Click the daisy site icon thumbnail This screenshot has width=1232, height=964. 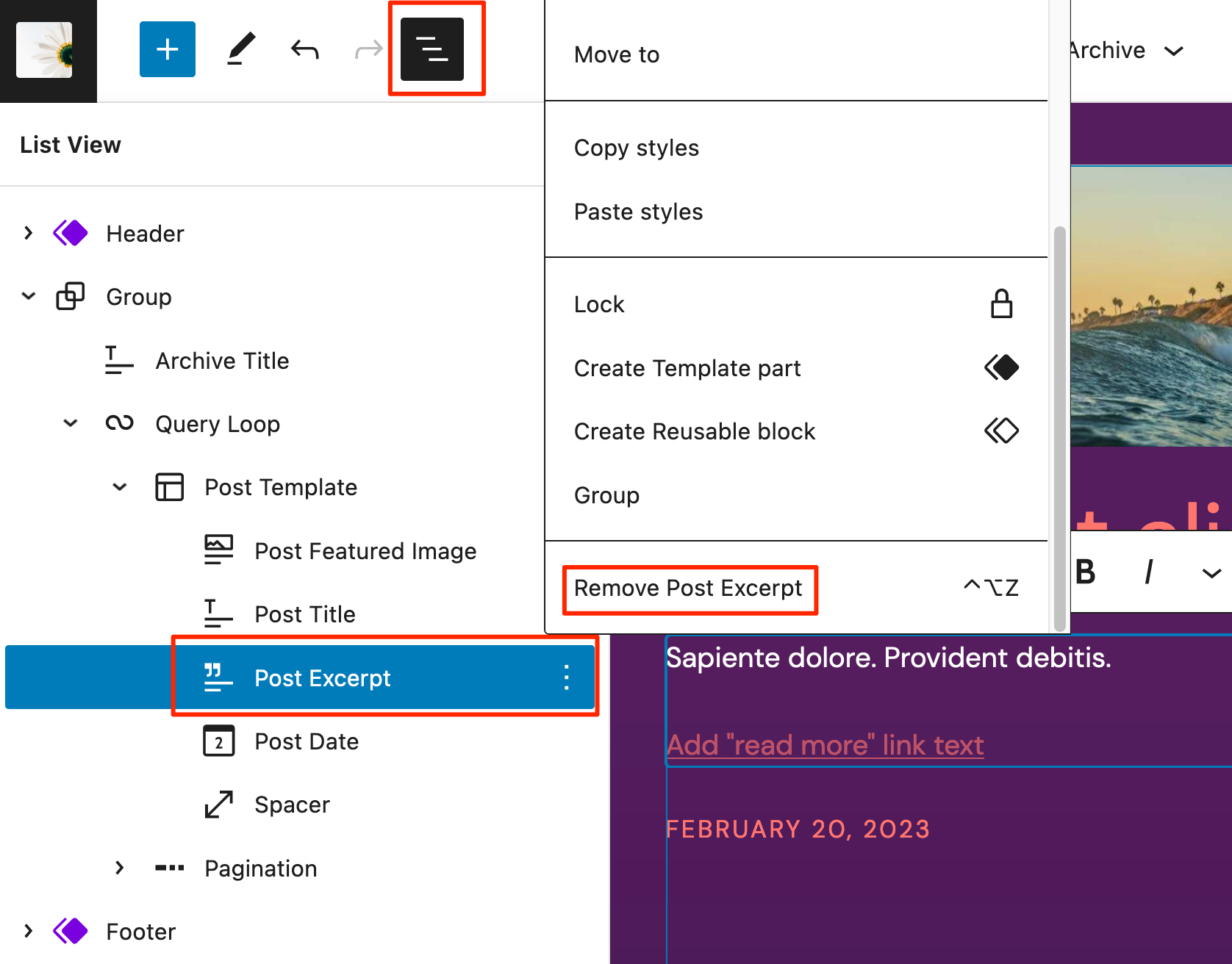(44, 49)
